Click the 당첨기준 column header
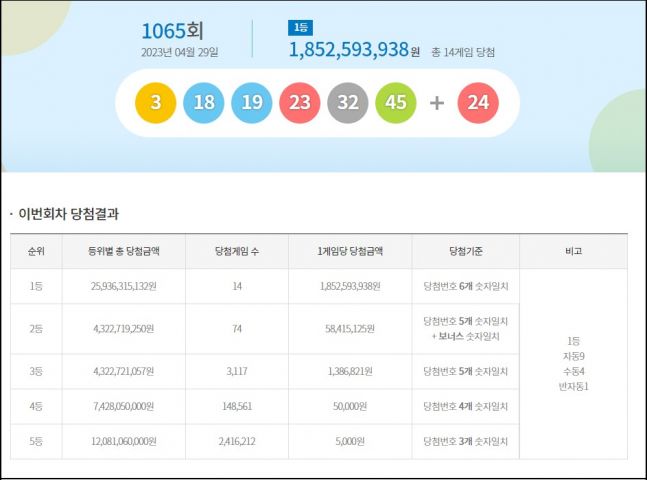Image resolution: width=647 pixels, height=480 pixels. (466, 251)
